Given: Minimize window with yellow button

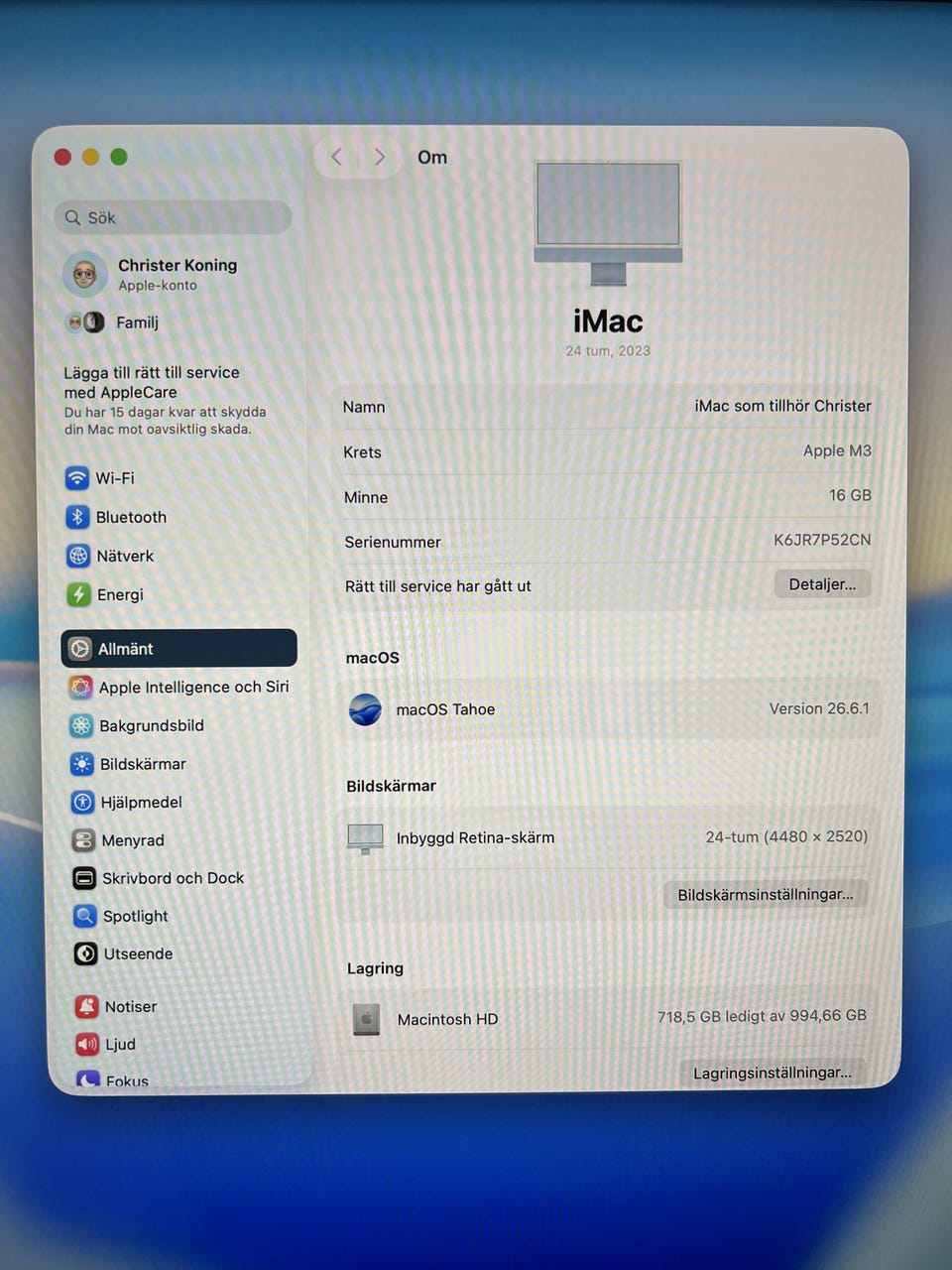Looking at the screenshot, I should [x=90, y=157].
